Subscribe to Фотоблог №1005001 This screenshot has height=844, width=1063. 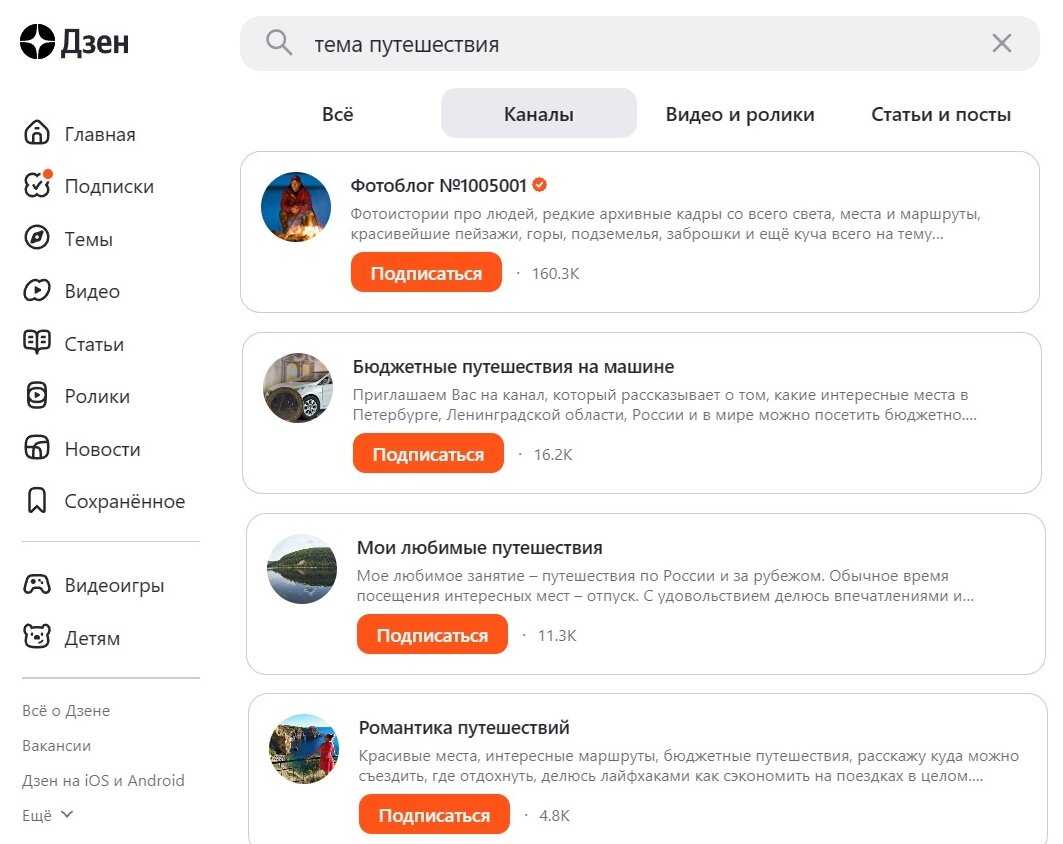[x=426, y=273]
